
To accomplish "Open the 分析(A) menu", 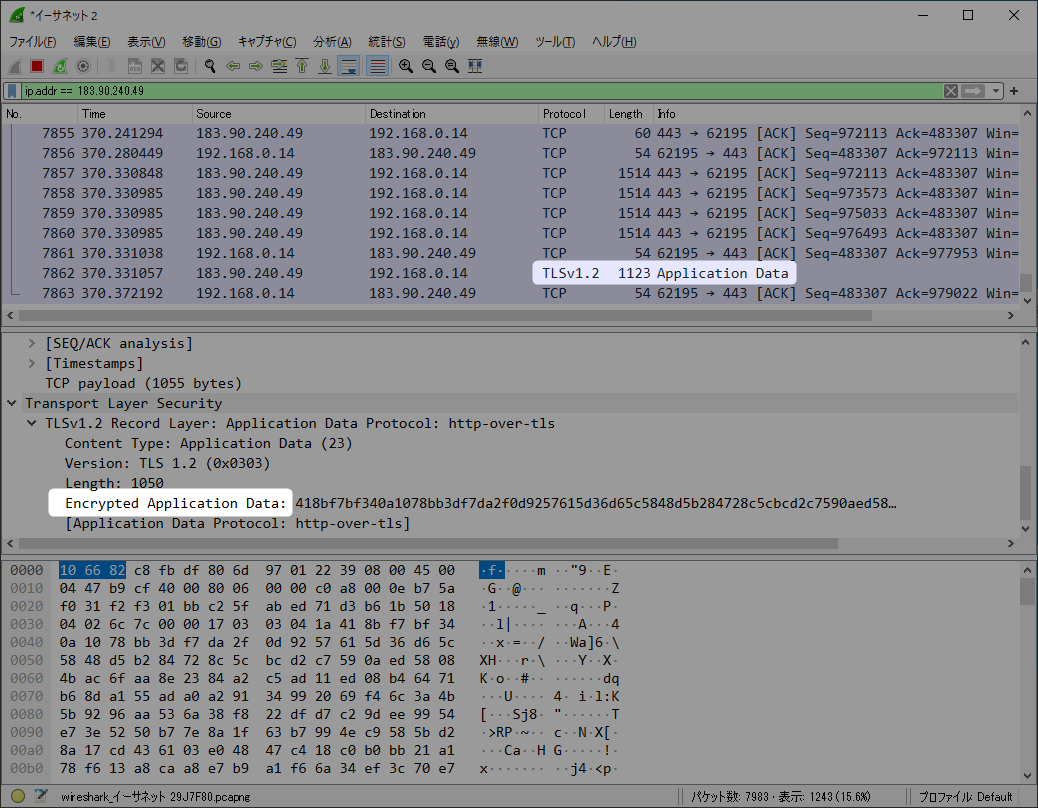I will (332, 42).
